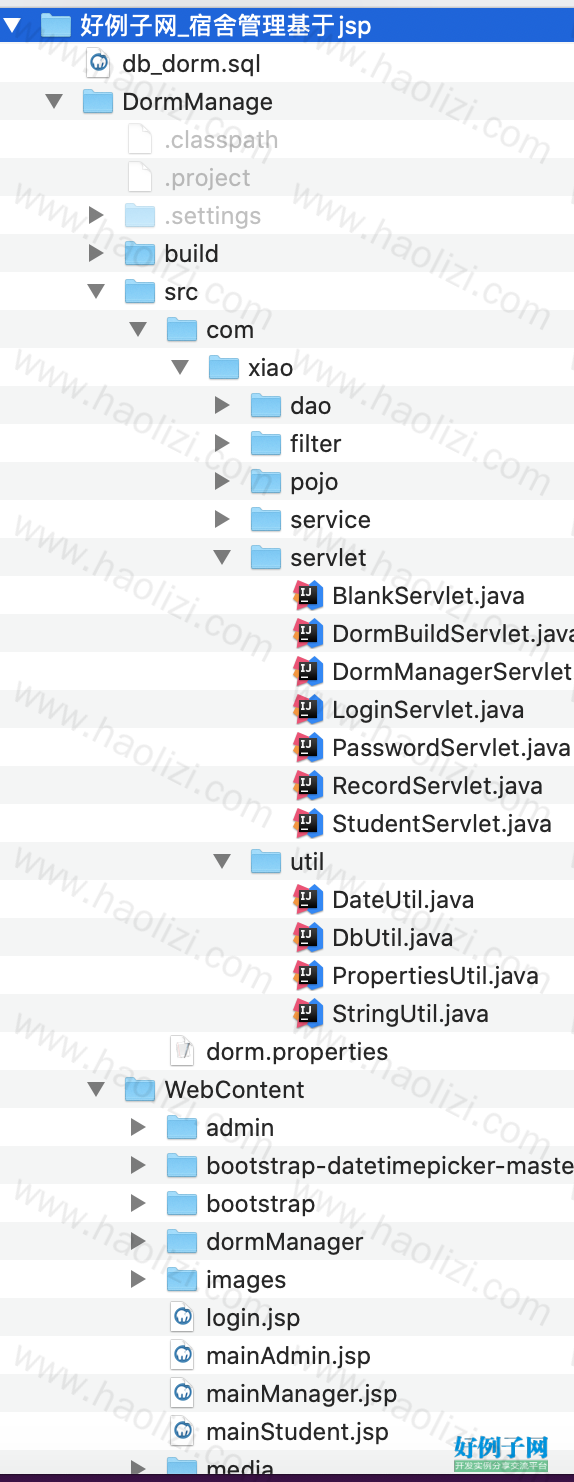Select the "admin" folder name
The height and width of the screenshot is (1482, 574).
[240, 1128]
